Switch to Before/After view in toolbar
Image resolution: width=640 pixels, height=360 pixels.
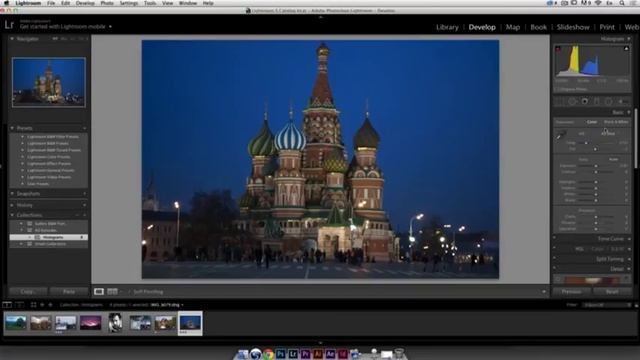(x=112, y=291)
